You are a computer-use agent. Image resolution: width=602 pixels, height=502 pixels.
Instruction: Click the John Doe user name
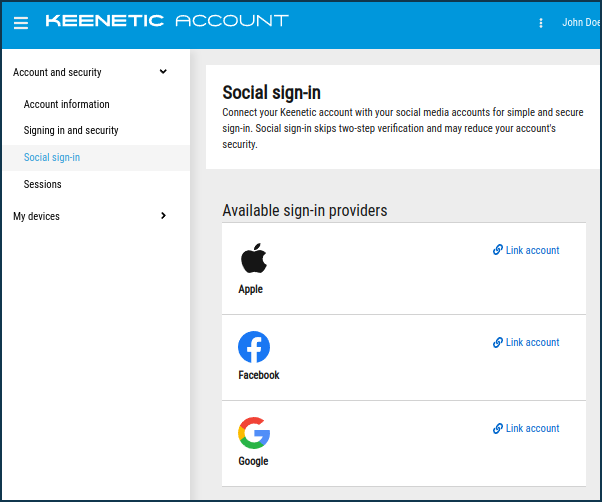[x=580, y=22]
